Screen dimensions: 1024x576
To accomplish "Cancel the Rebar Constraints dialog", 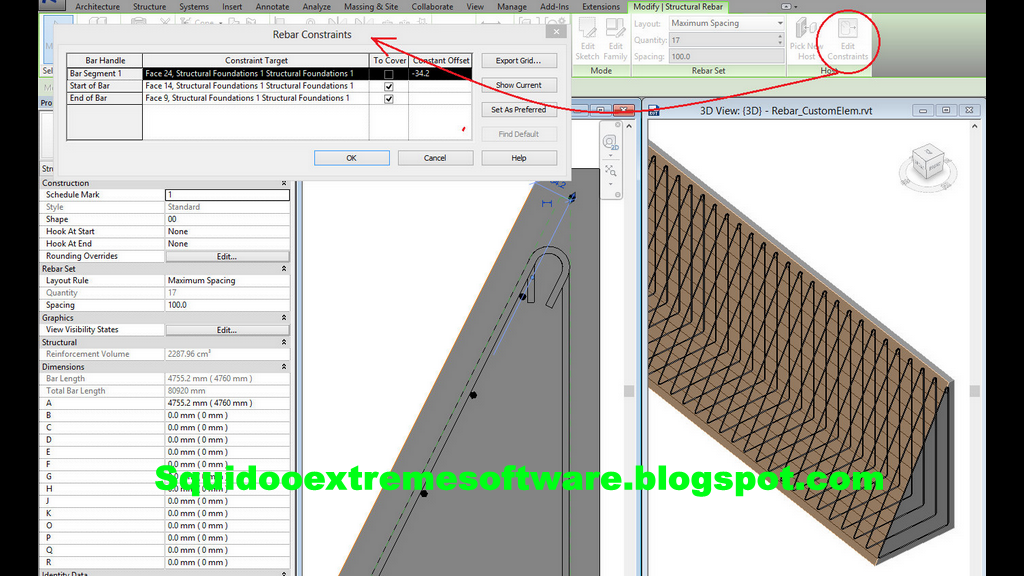I will [x=435, y=158].
